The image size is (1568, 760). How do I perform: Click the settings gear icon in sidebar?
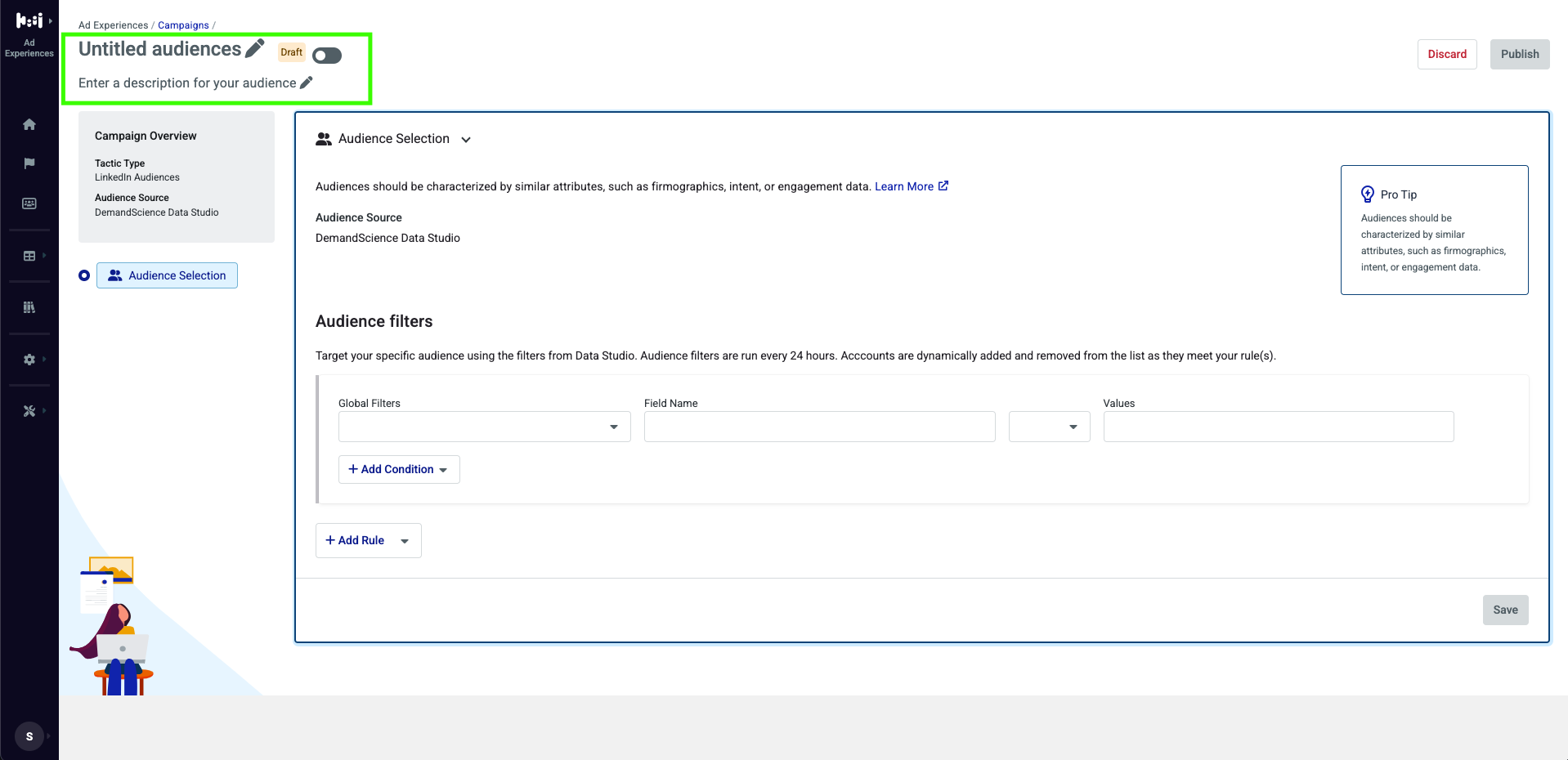[x=29, y=360]
